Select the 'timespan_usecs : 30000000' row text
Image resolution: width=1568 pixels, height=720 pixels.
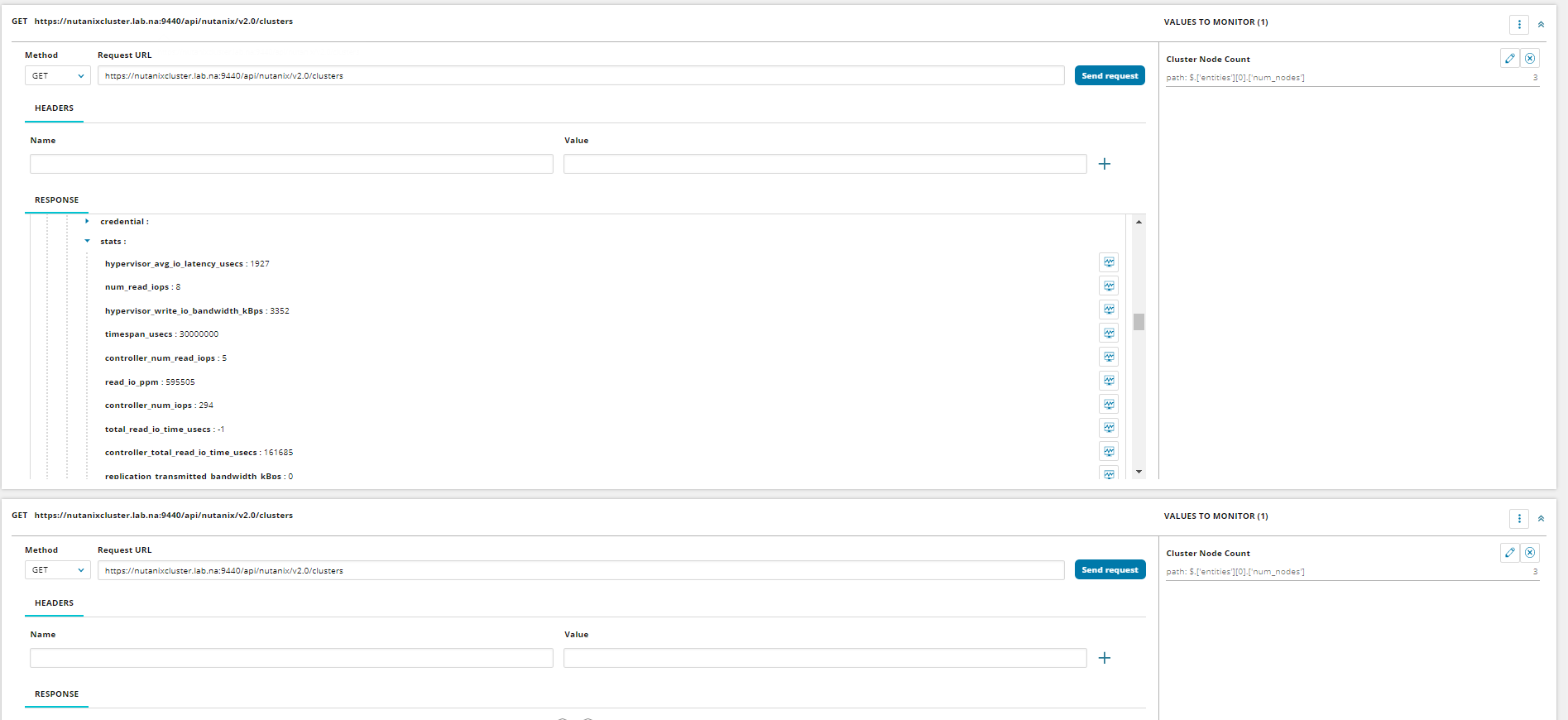pyautogui.click(x=161, y=334)
